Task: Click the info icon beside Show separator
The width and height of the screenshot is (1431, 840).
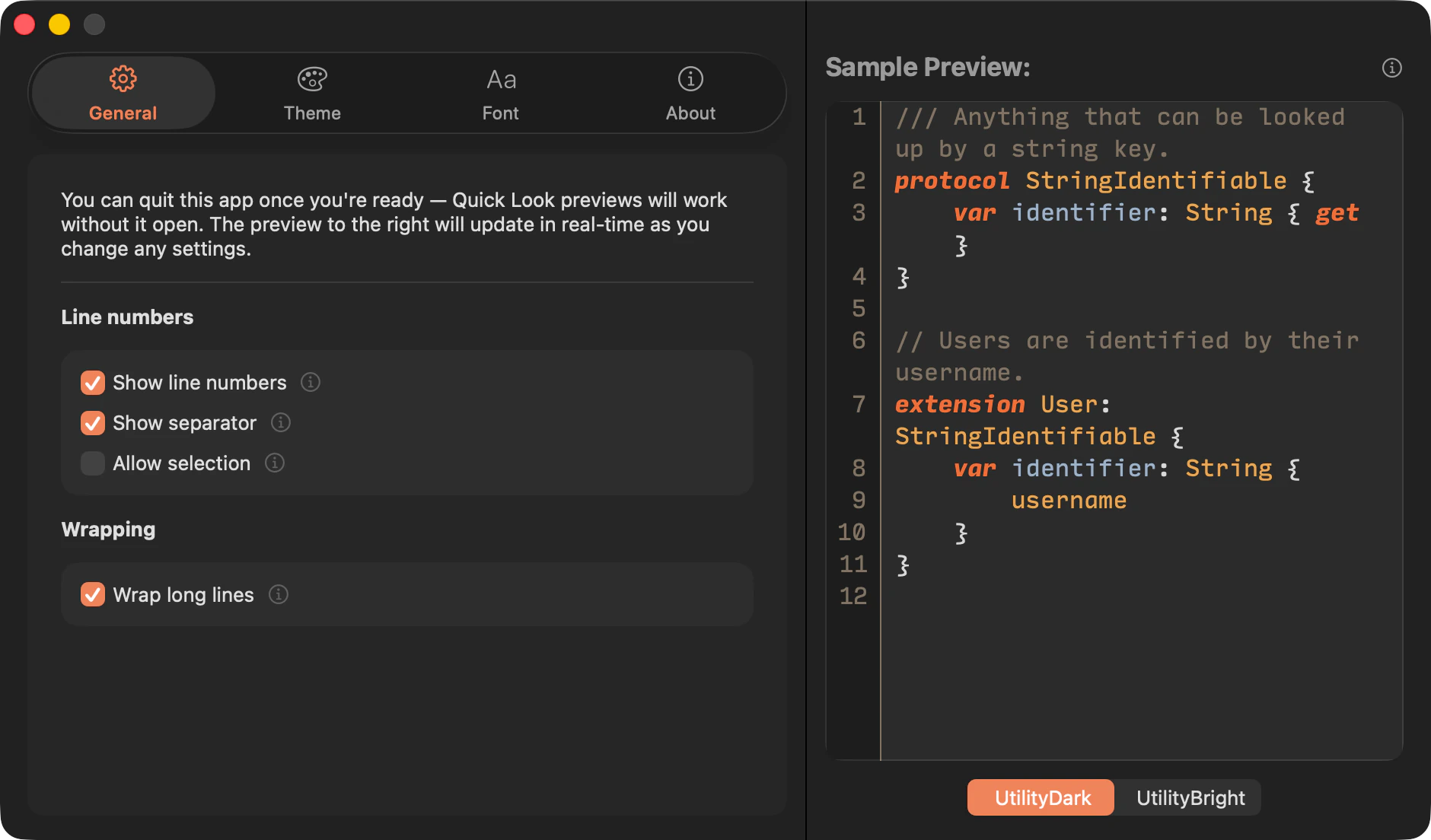Action: [281, 422]
